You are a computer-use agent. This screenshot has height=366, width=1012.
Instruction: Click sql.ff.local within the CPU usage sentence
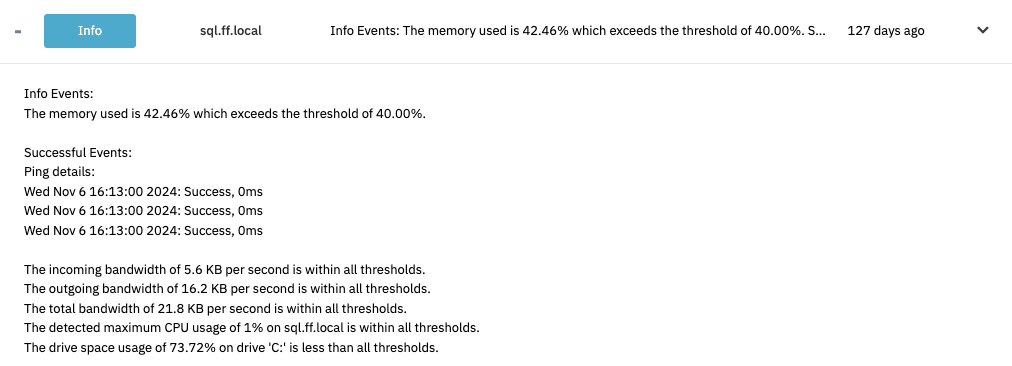313,328
